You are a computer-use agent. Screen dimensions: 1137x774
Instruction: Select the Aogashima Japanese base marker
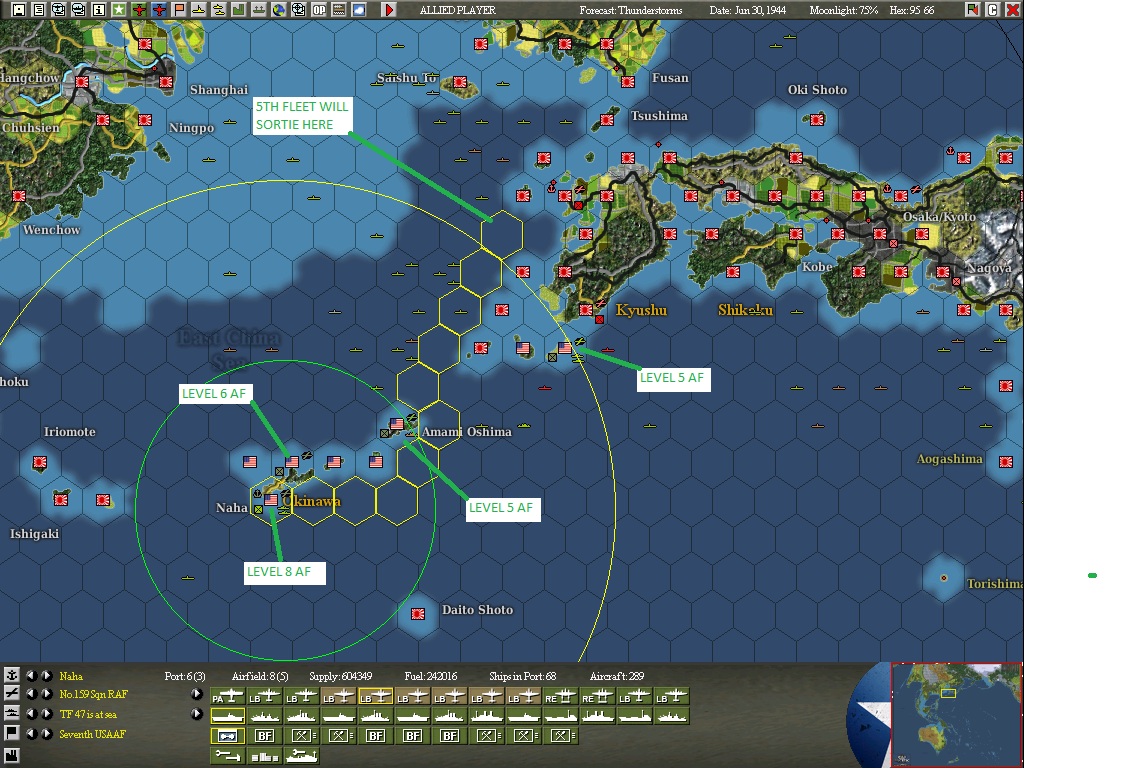pyautogui.click(x=1006, y=461)
